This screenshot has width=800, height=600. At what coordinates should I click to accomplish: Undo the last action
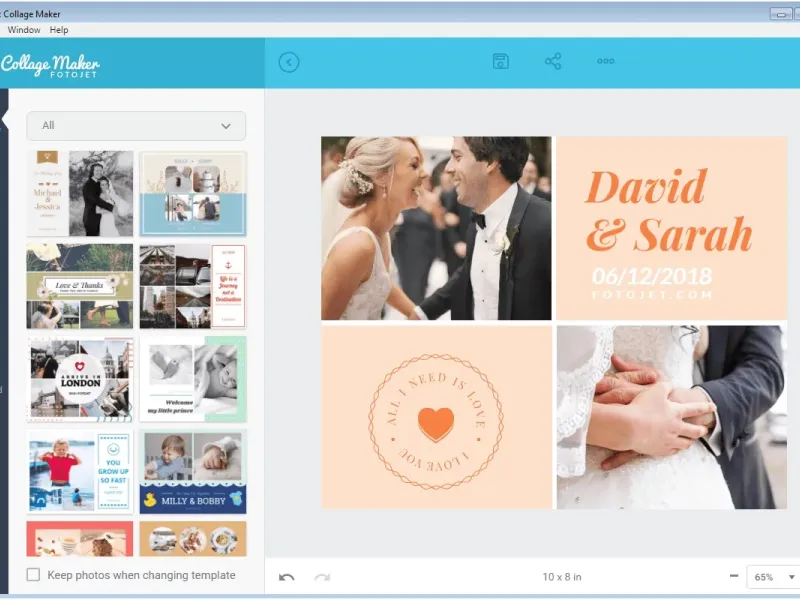click(287, 577)
